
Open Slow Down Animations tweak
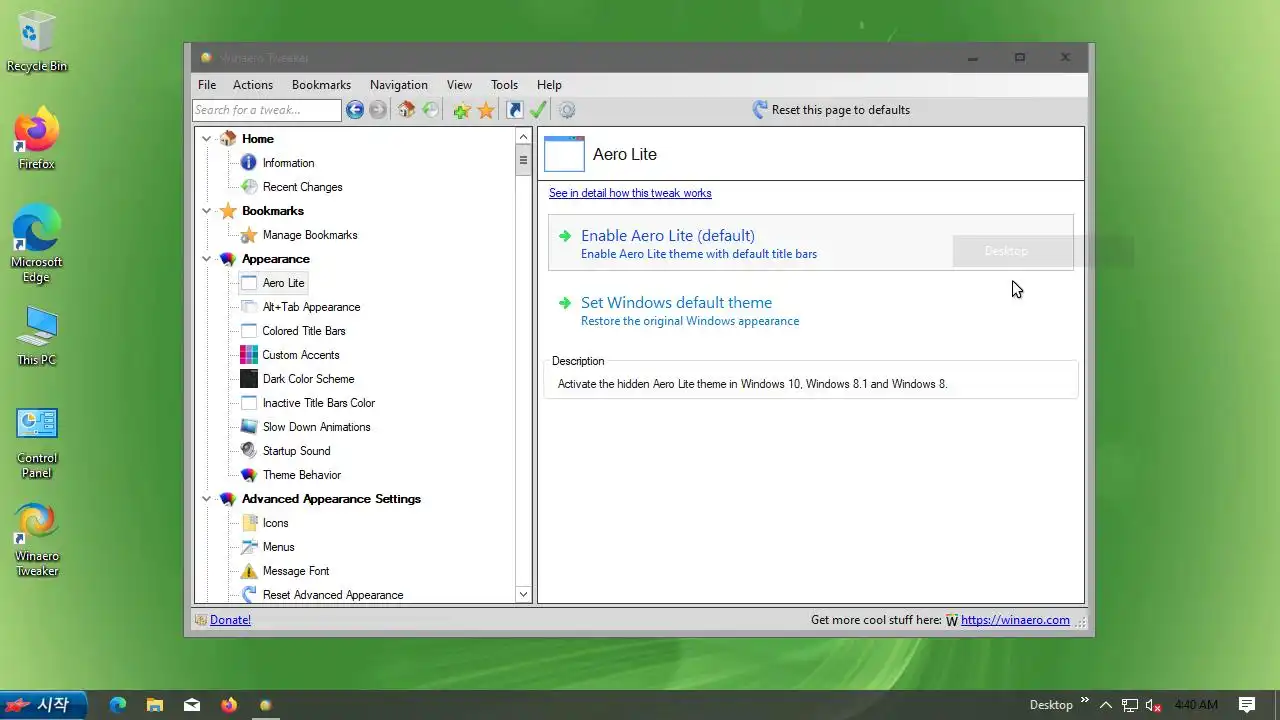click(316, 427)
